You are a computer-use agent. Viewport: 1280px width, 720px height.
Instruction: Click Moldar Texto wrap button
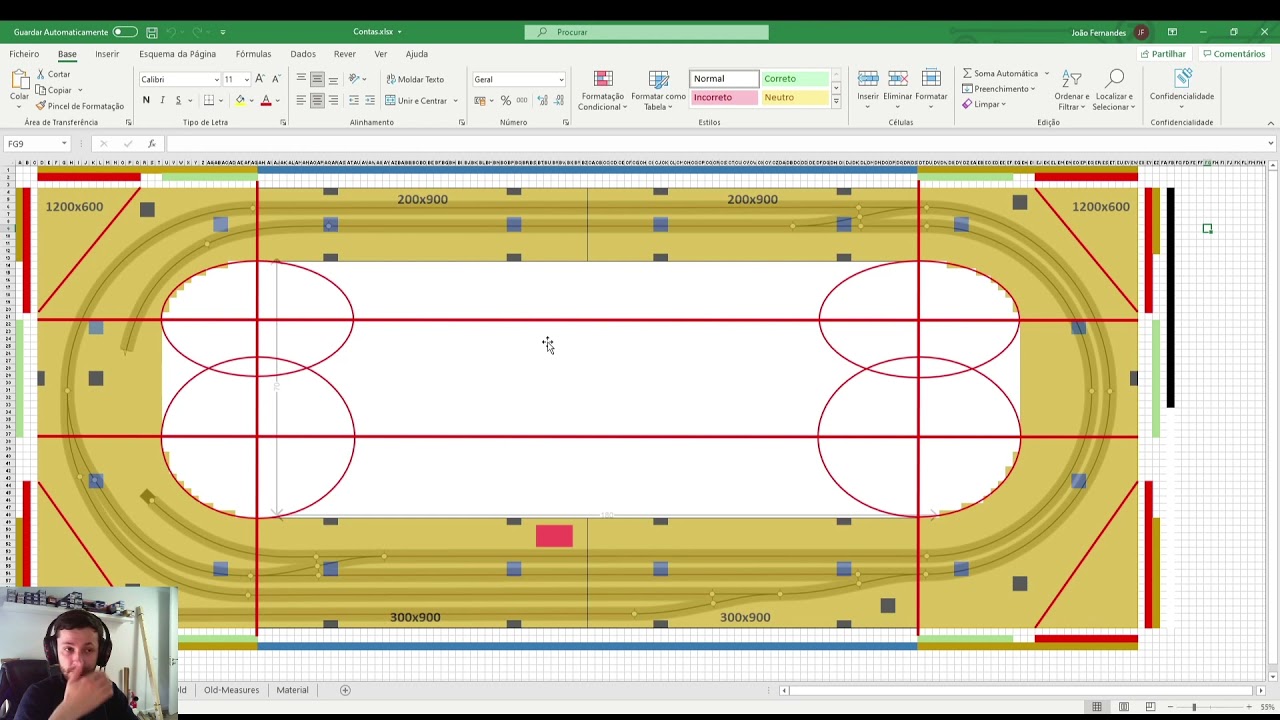(414, 79)
